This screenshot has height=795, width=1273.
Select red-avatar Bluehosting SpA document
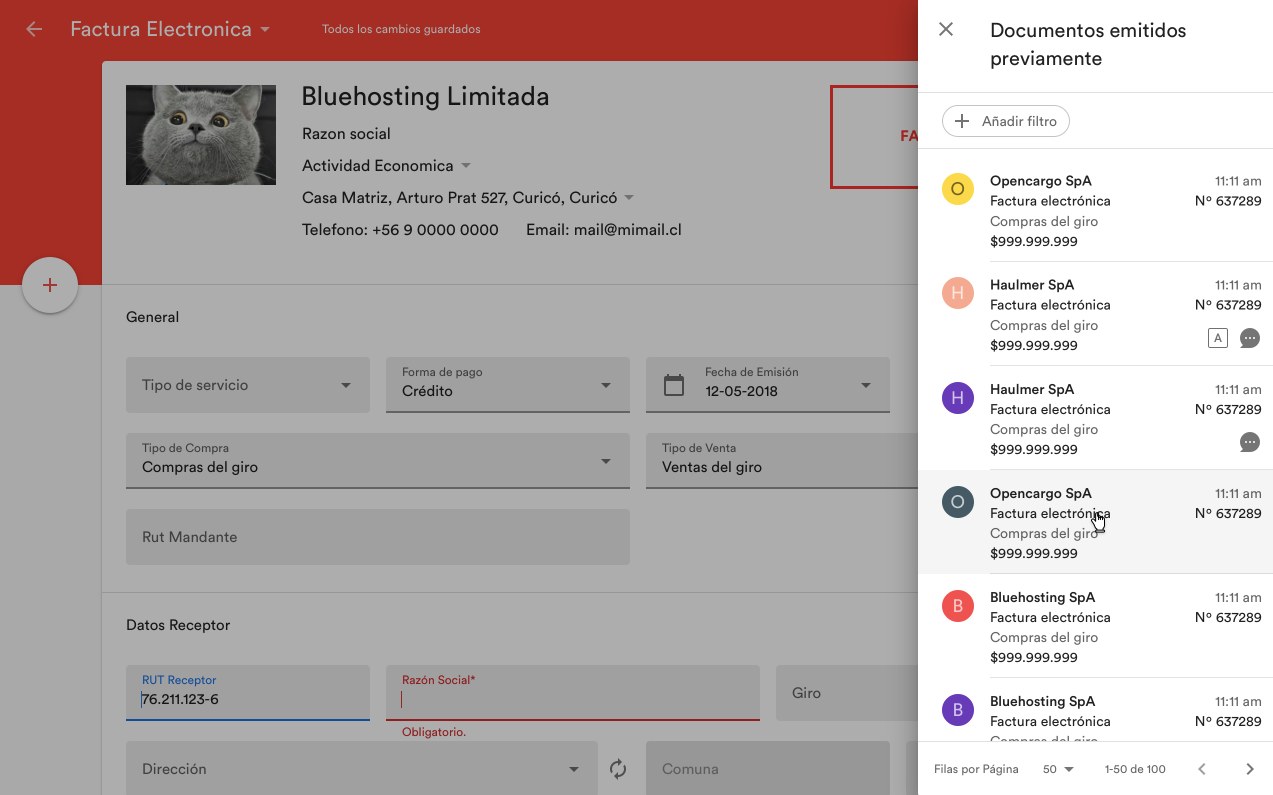click(x=1095, y=626)
